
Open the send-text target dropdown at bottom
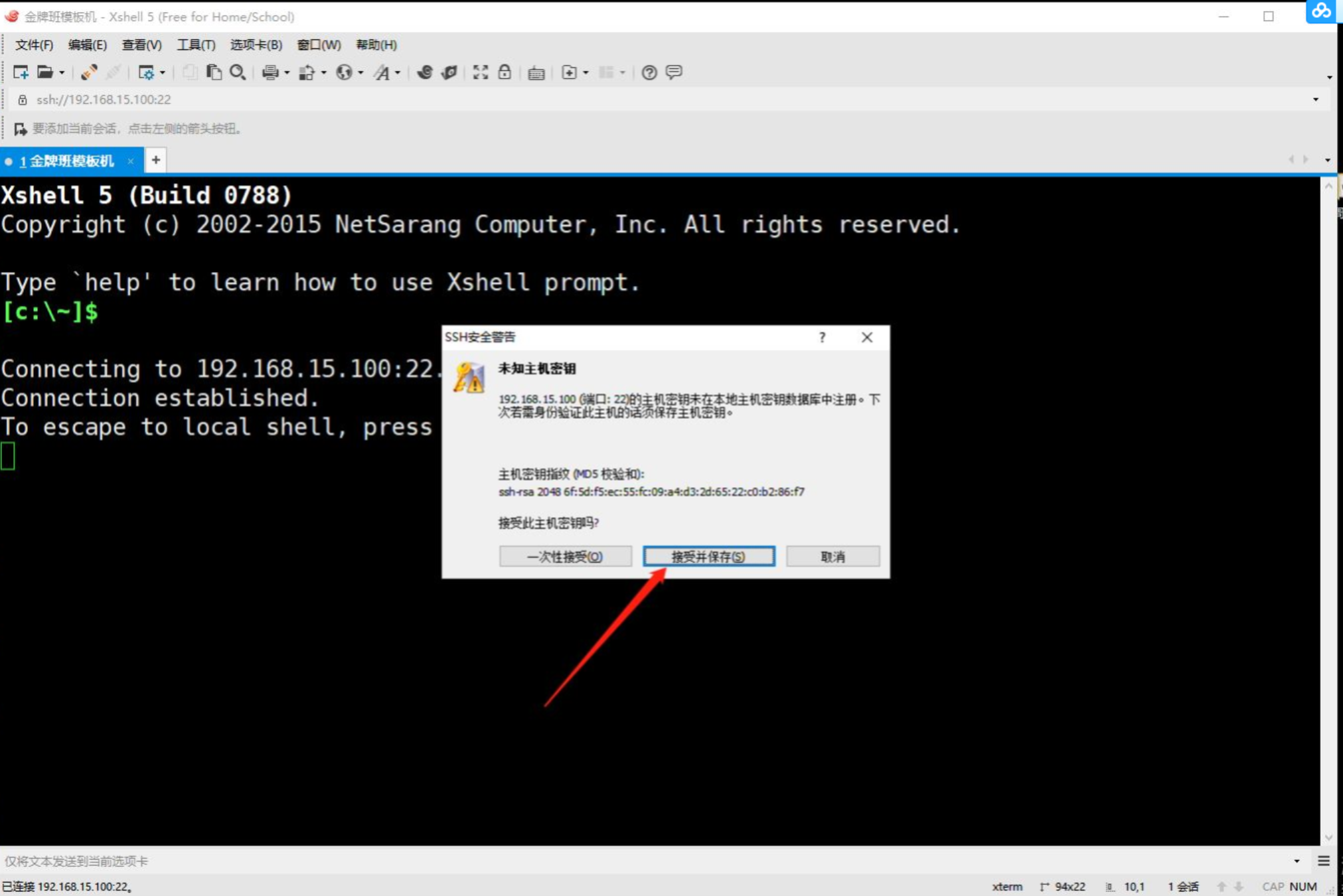tap(1297, 861)
